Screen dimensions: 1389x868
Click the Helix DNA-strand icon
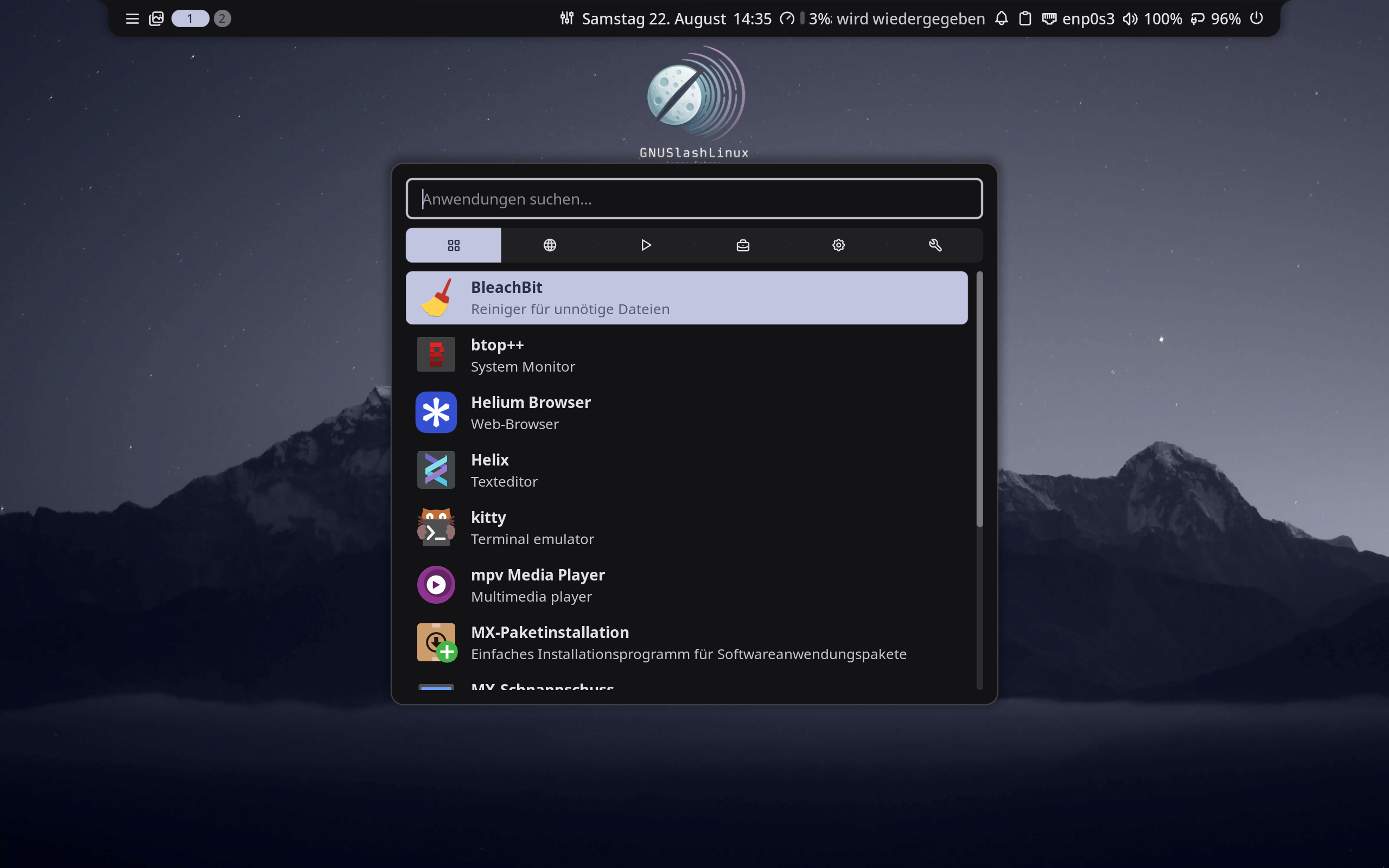436,470
